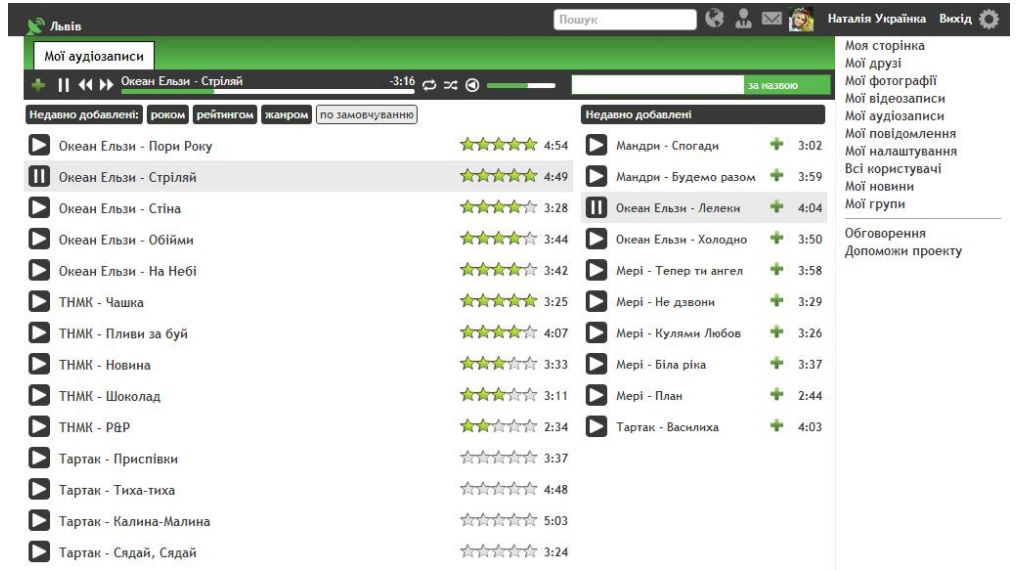Click the Пошук search box in header
The image size is (1020, 570).
[625, 20]
